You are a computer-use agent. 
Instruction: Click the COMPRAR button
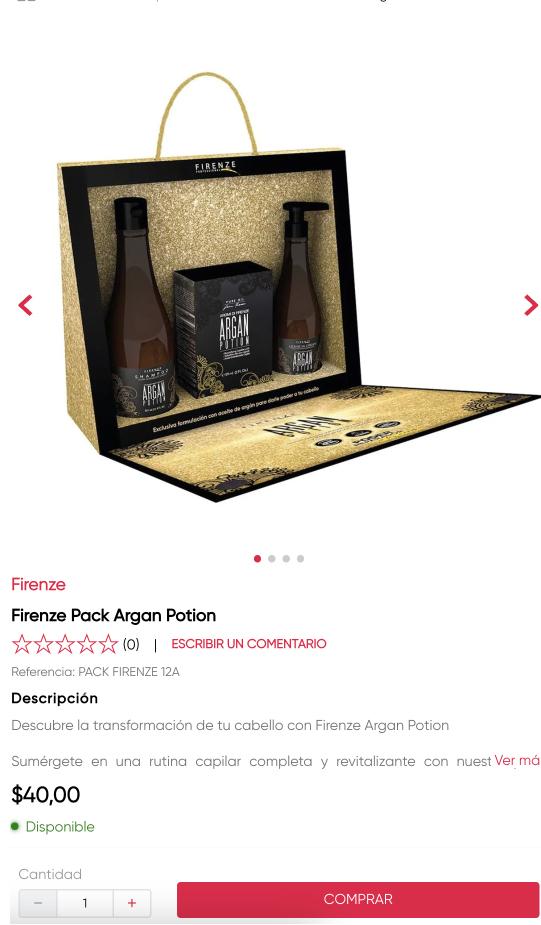coord(358,900)
